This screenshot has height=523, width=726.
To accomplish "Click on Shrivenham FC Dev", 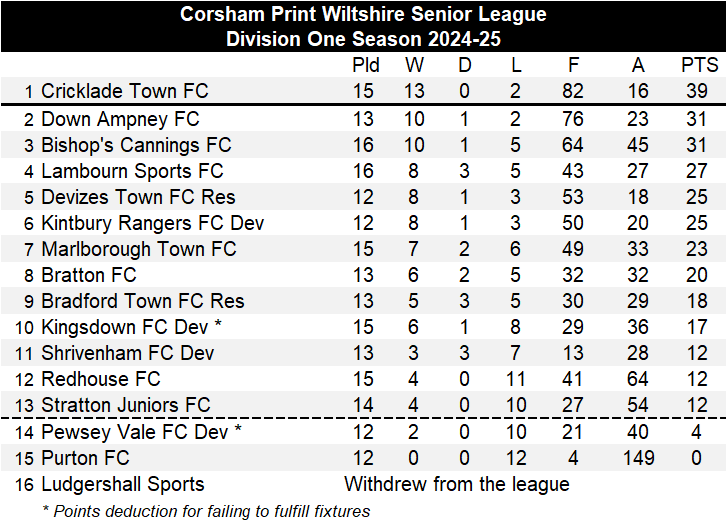I will pos(127,353).
